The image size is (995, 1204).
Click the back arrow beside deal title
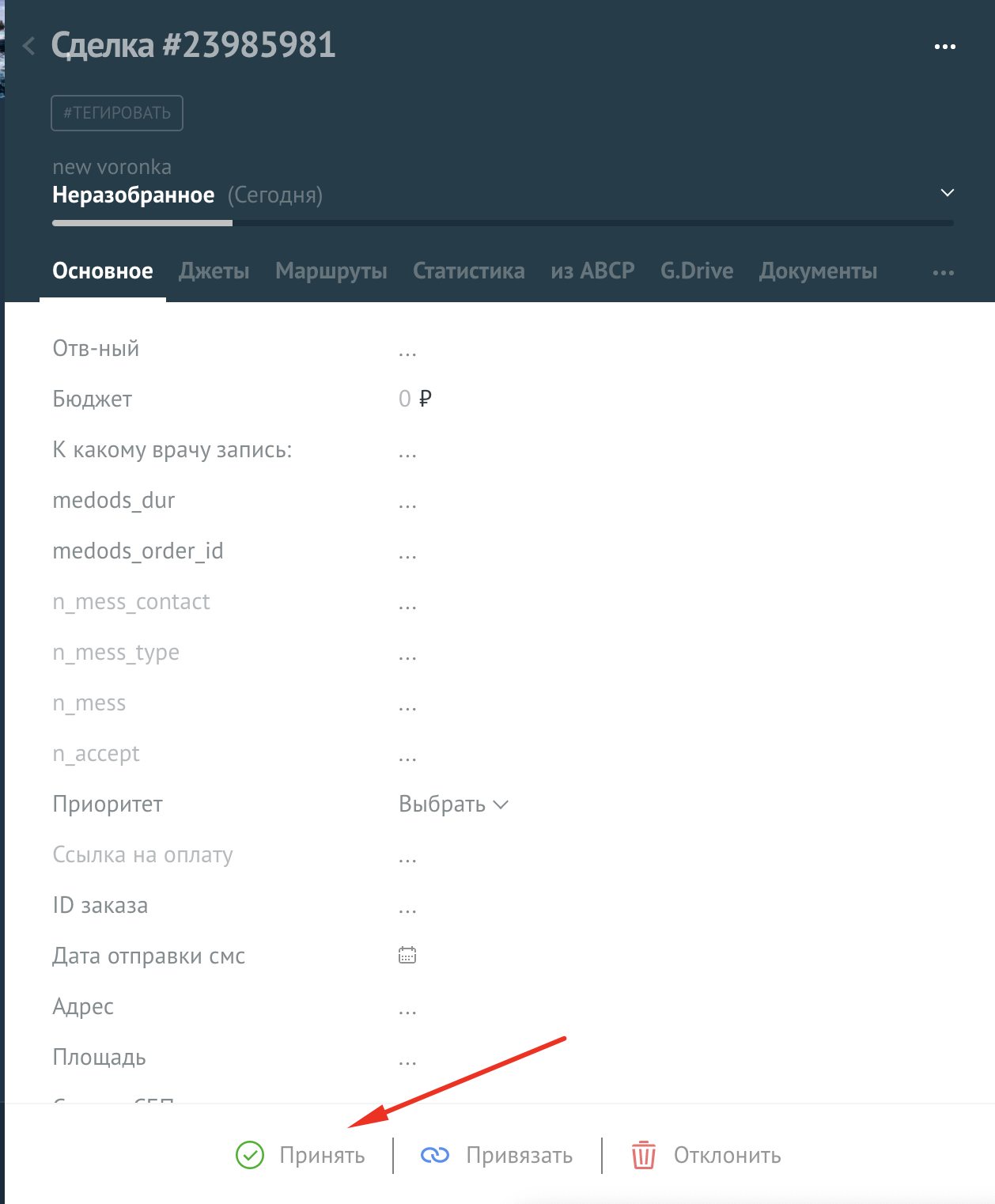coord(29,46)
